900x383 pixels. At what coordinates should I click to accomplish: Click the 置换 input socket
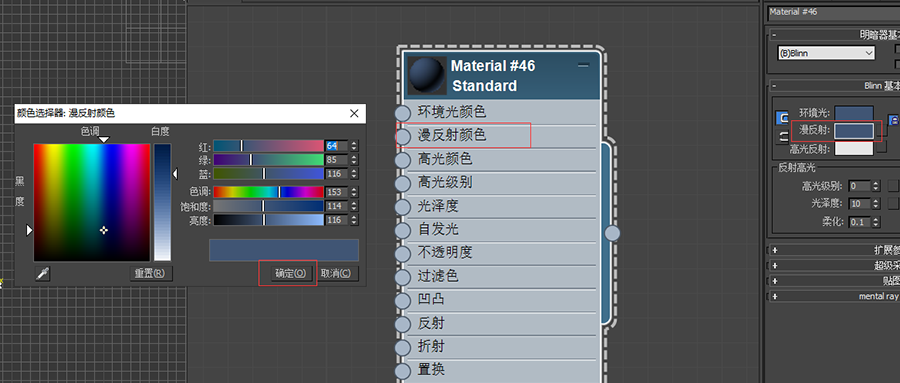(x=403, y=370)
